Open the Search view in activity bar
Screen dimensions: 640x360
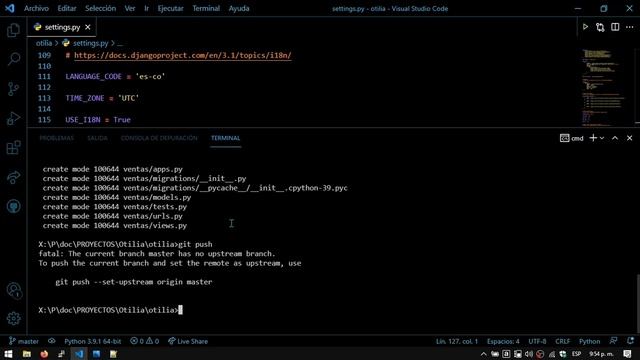13,59
